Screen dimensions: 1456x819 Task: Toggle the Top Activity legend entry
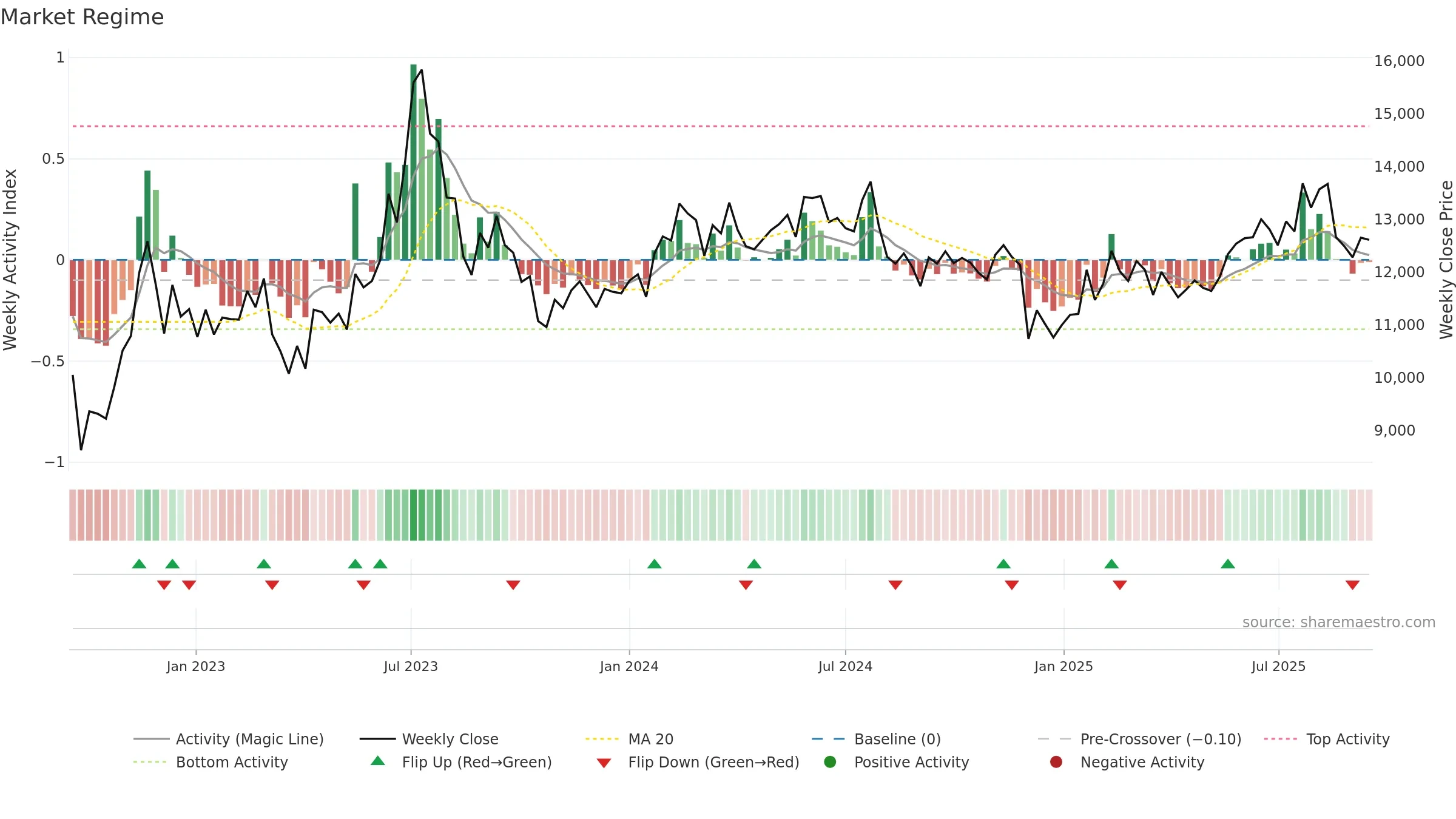(1327, 739)
